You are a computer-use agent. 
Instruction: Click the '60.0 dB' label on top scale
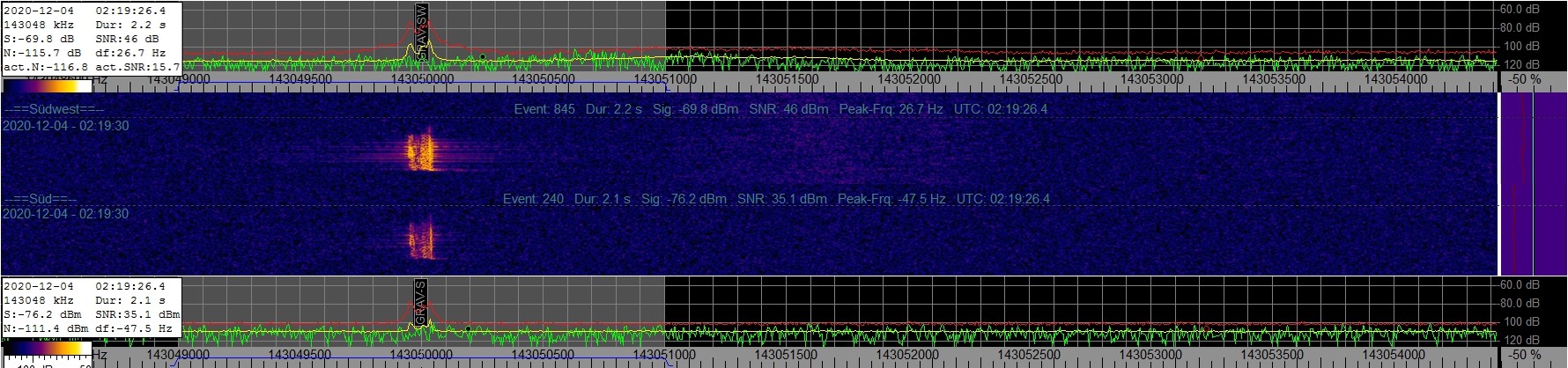coord(1520,10)
